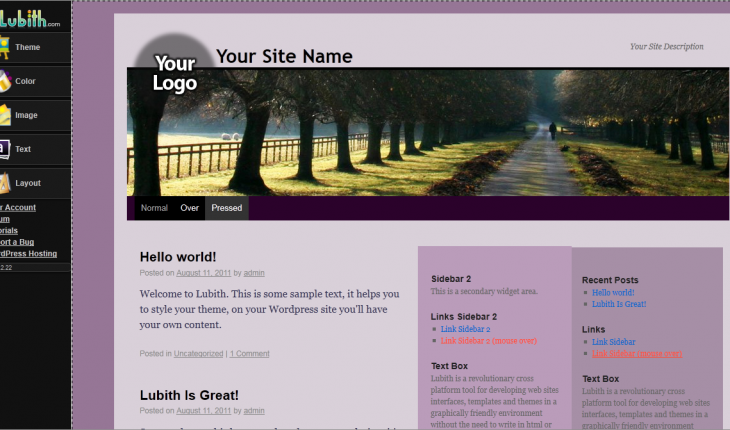The height and width of the screenshot is (430, 730).
Task: Open the Uncategorized category link
Action: (x=198, y=354)
